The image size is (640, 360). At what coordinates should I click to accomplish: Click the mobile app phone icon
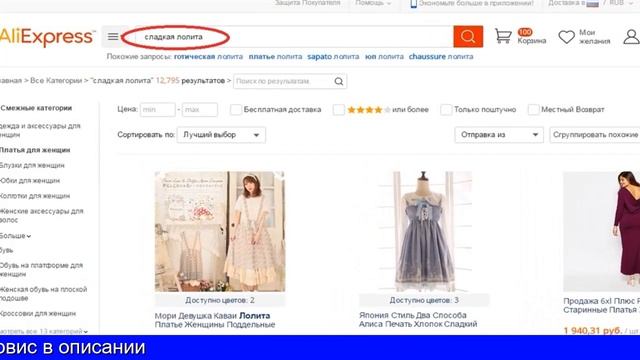pyautogui.click(x=413, y=3)
